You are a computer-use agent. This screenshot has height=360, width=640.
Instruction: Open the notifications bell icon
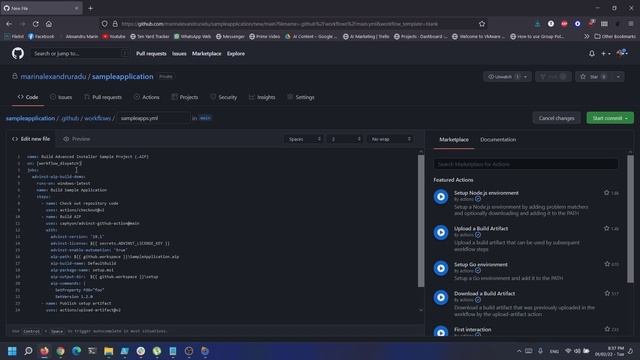[591, 53]
